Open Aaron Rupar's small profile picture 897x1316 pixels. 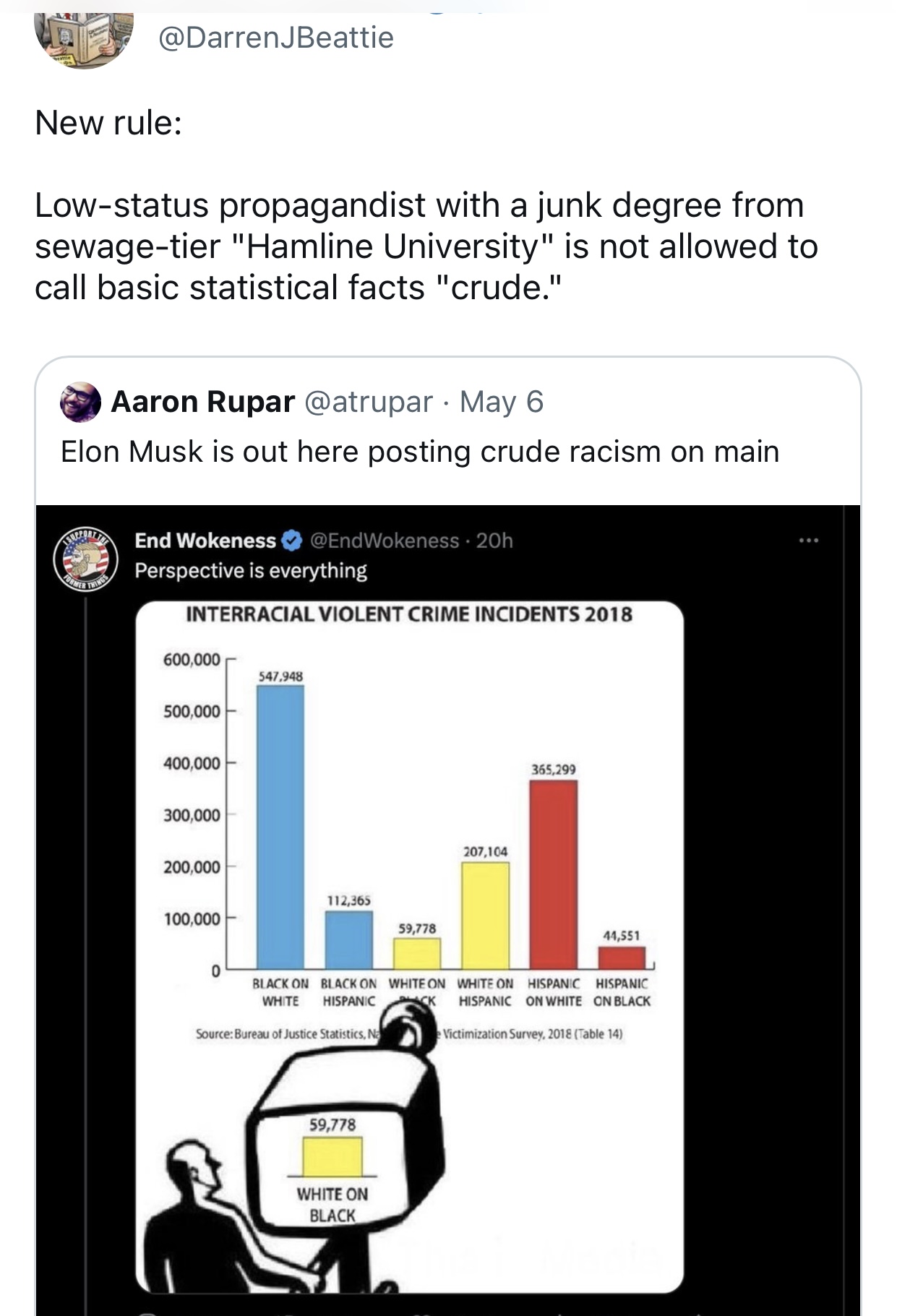click(80, 402)
